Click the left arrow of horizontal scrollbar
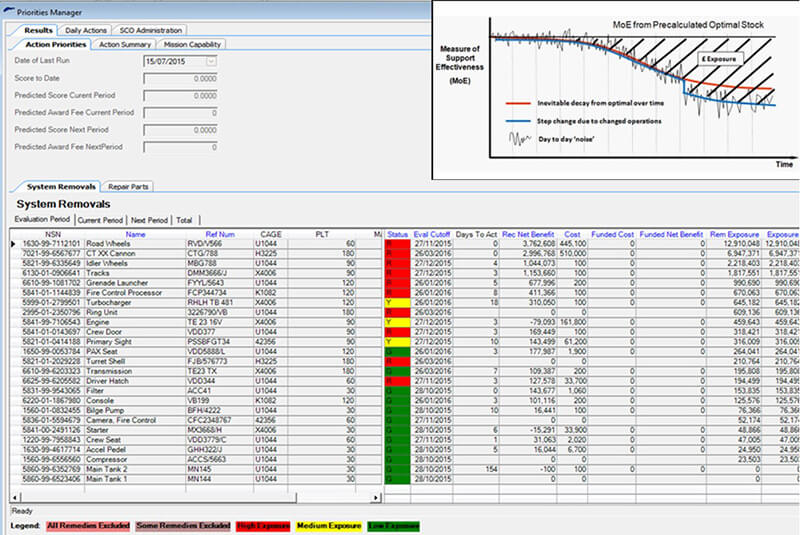This screenshot has height=535, width=800. point(15,497)
